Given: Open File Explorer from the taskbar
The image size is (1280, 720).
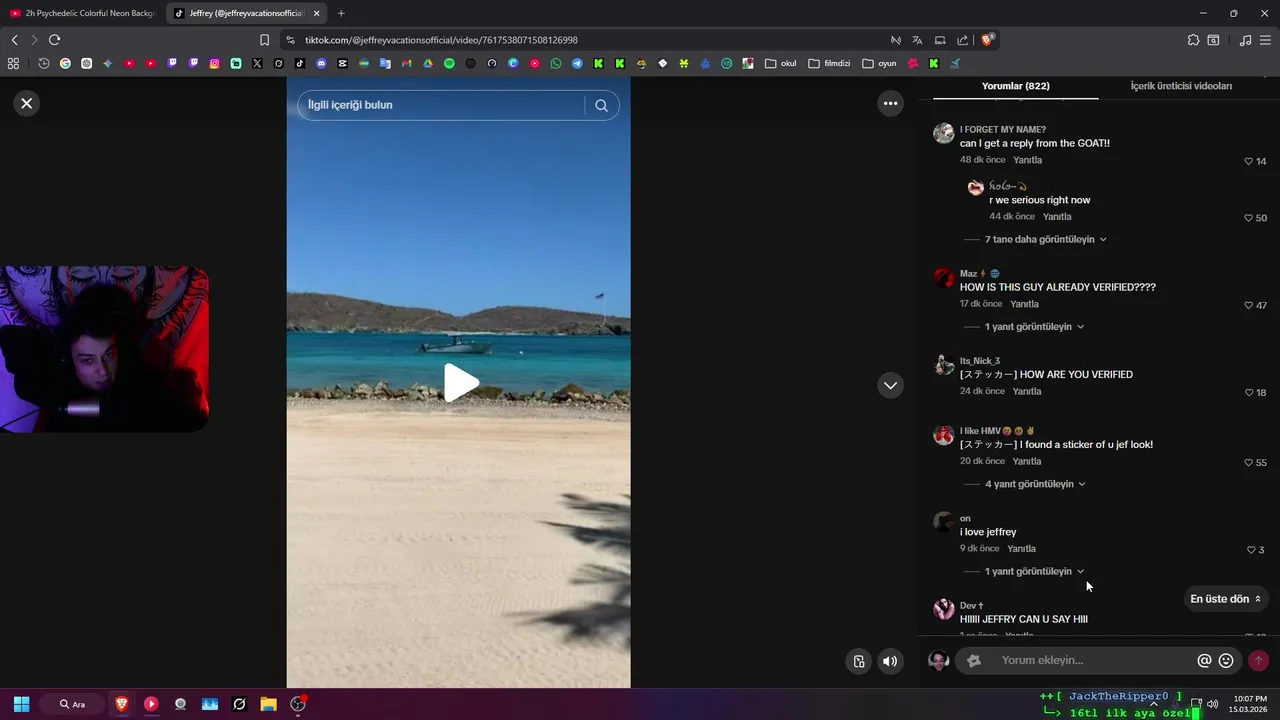Looking at the screenshot, I should coord(268,704).
